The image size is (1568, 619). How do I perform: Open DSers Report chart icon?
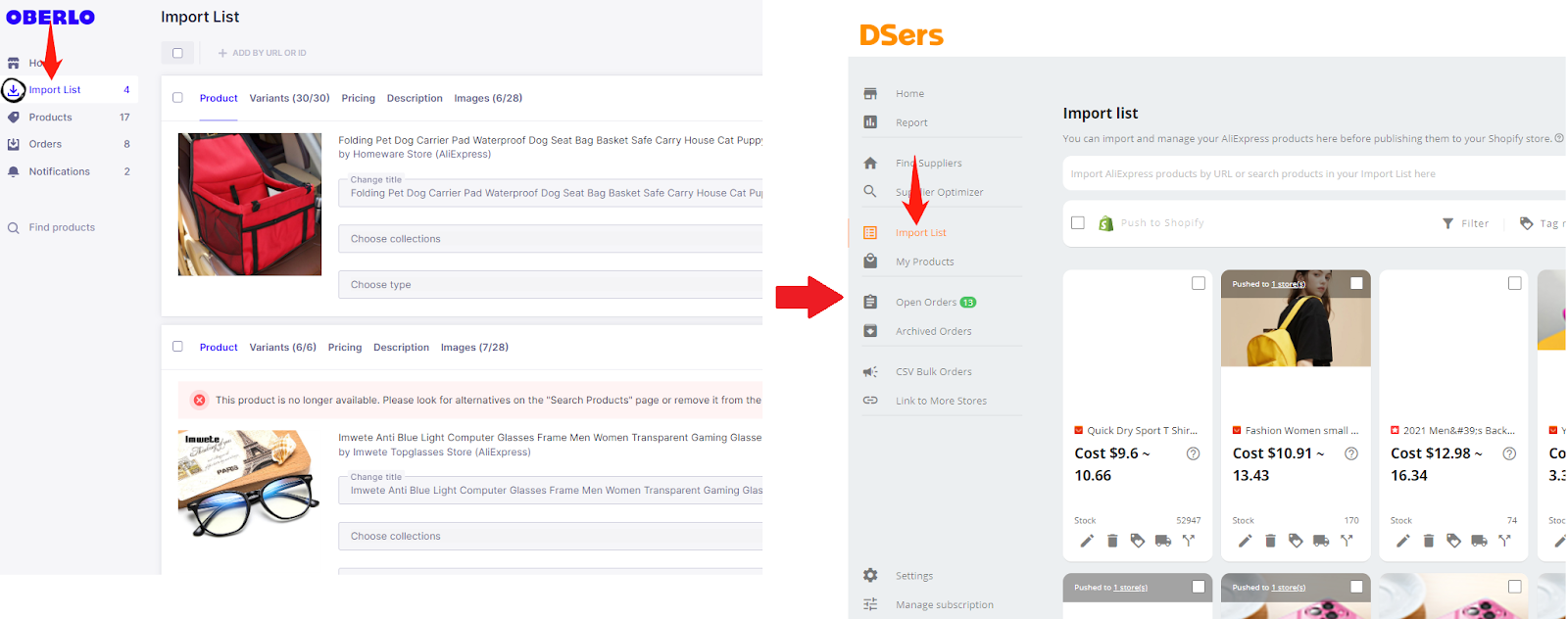(870, 122)
